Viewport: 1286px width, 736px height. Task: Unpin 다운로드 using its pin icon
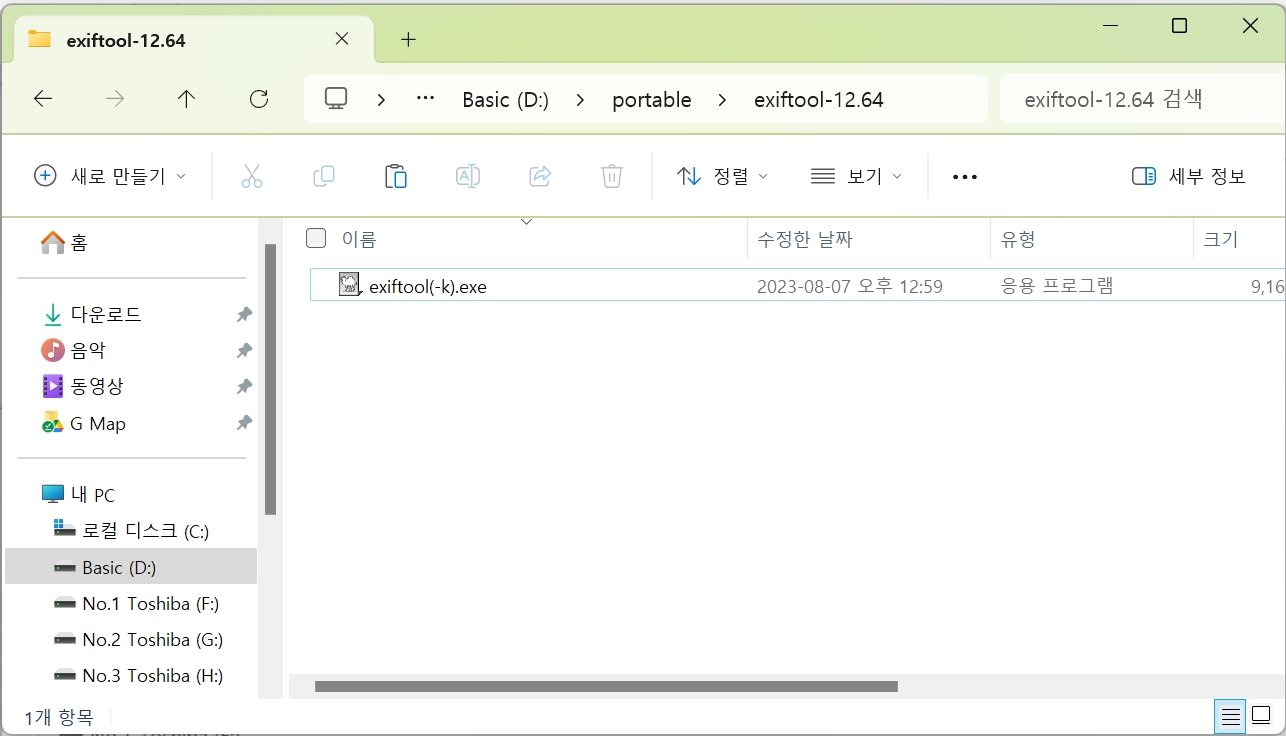pyautogui.click(x=244, y=315)
